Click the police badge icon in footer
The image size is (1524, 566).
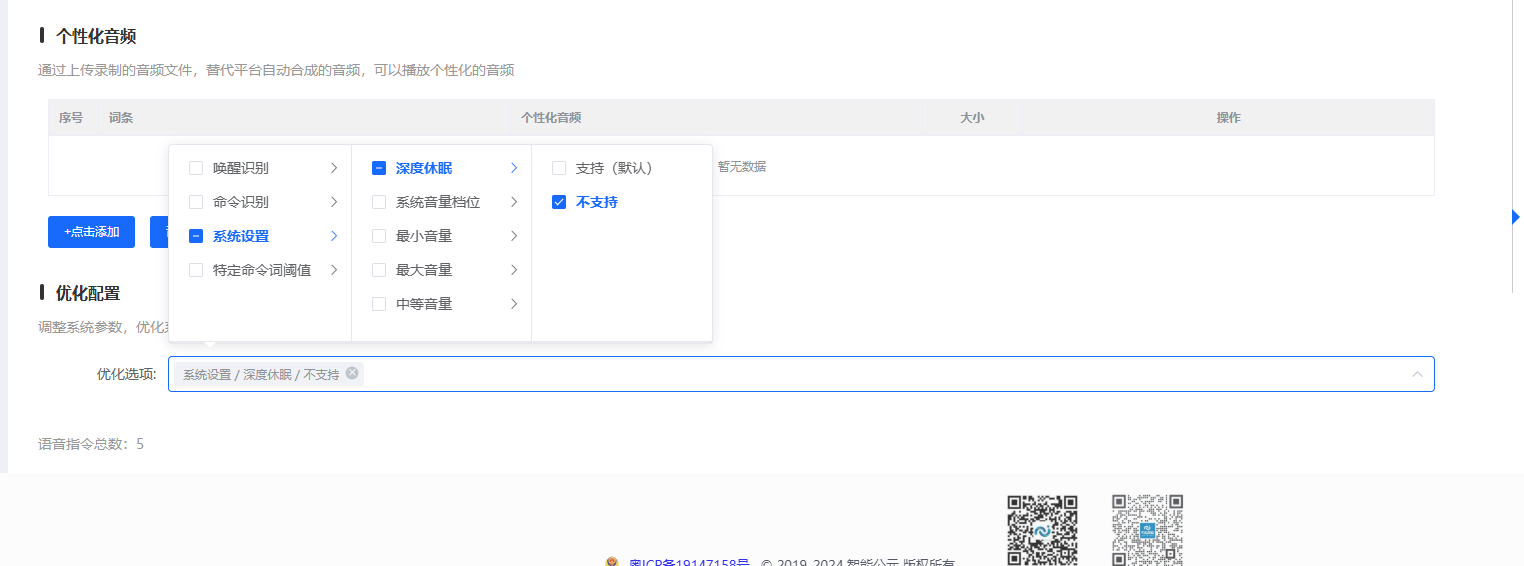tap(612, 563)
